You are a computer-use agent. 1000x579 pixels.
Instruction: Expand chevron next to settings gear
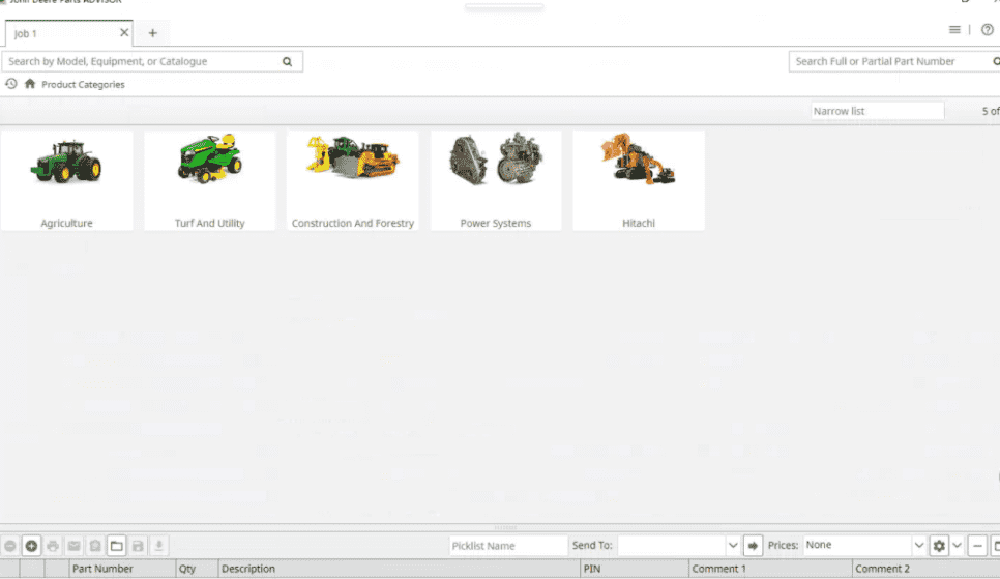(x=957, y=545)
